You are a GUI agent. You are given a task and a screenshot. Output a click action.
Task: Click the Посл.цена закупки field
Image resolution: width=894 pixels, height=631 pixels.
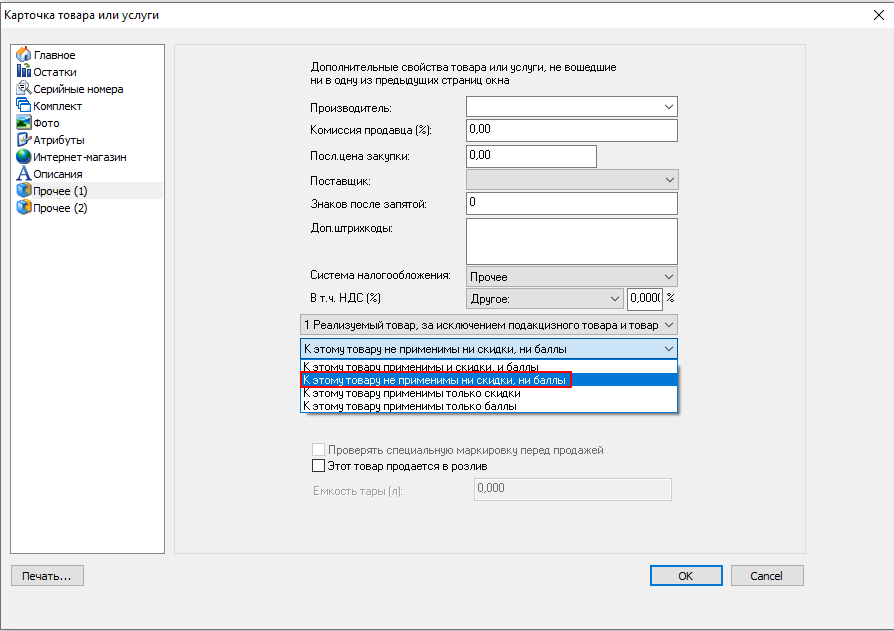point(531,156)
